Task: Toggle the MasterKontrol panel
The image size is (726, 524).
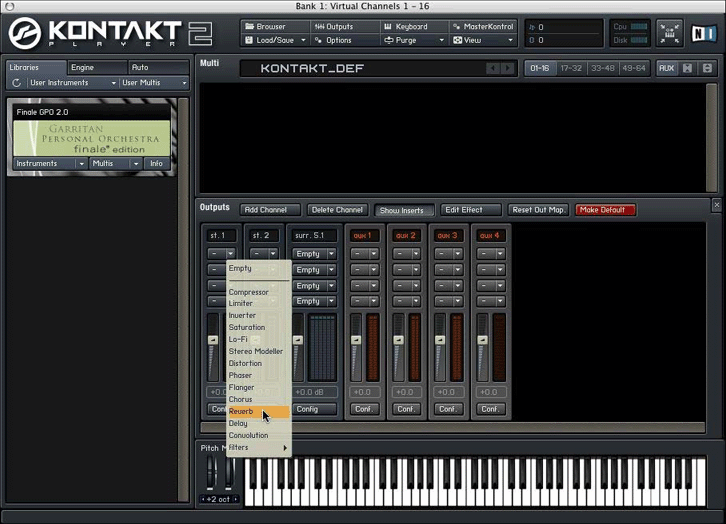Action: tap(483, 26)
